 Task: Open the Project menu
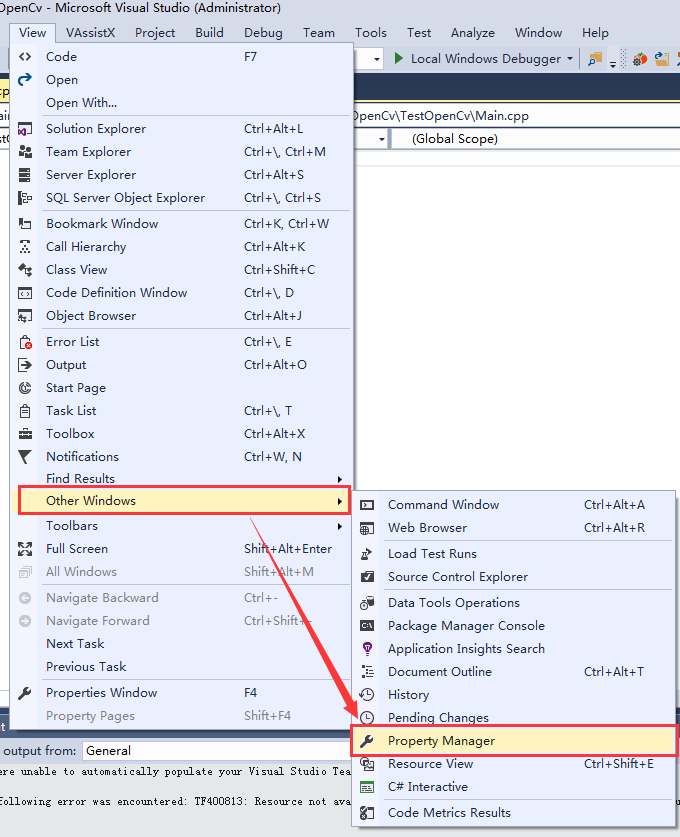[x=155, y=33]
